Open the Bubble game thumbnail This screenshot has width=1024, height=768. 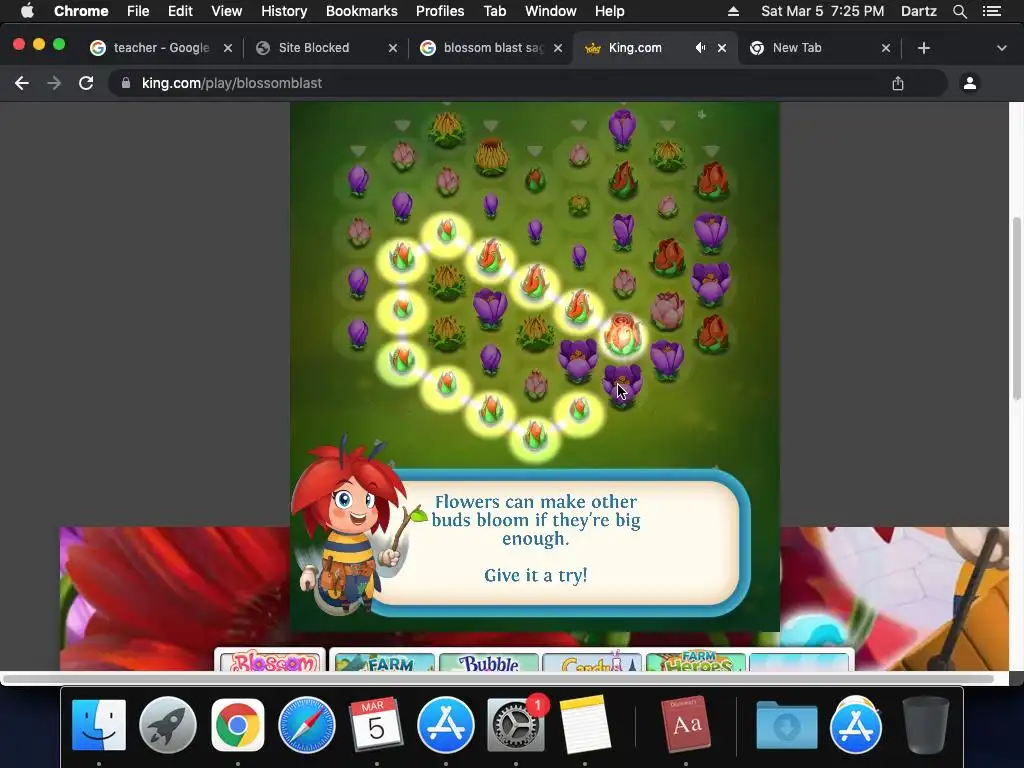tap(488, 661)
